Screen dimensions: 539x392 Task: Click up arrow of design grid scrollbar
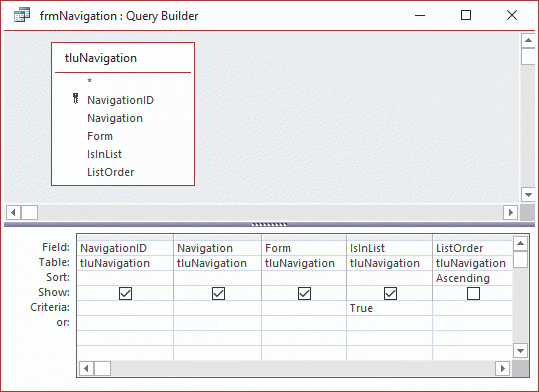point(520,244)
